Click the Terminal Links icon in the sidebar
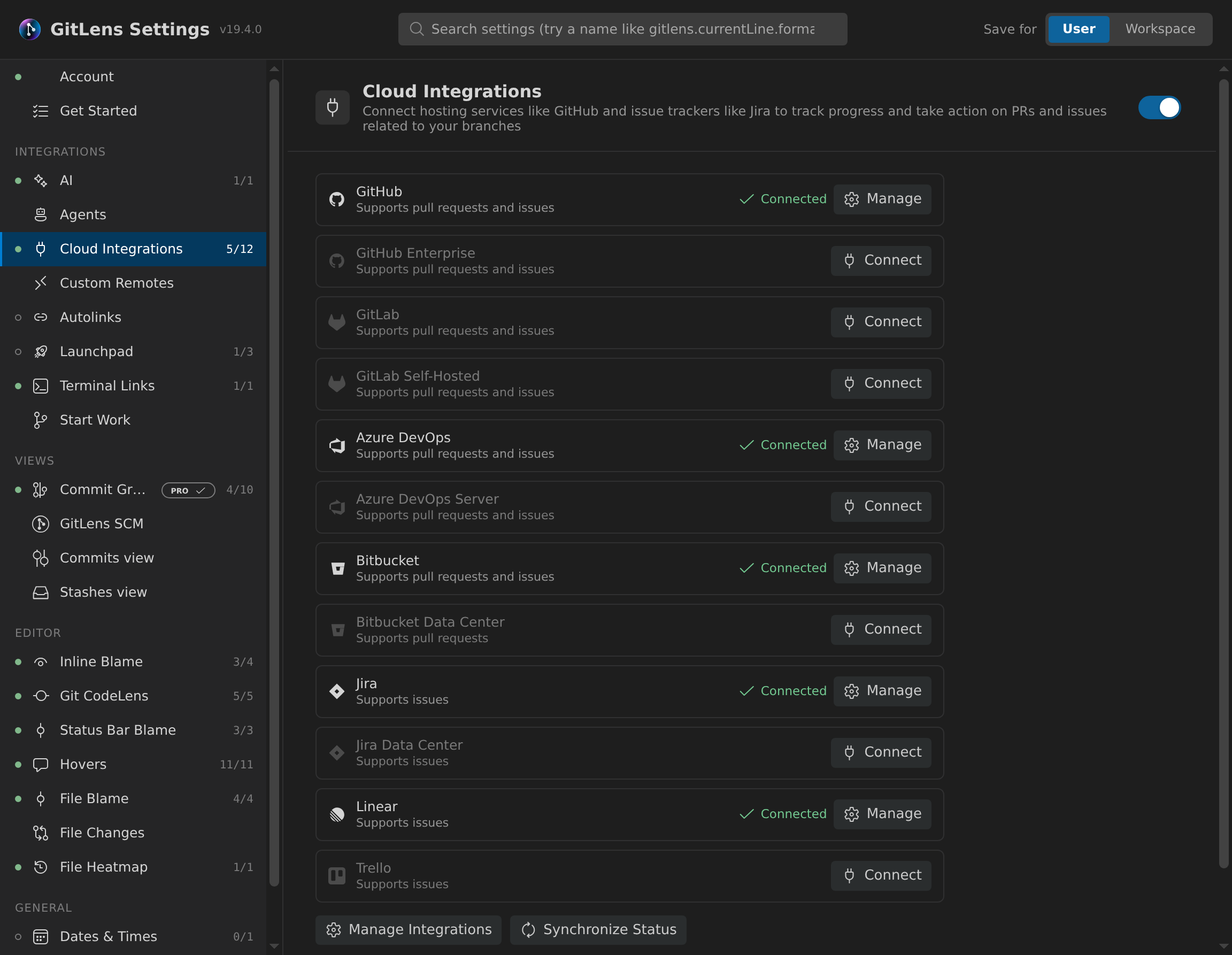1232x955 pixels. (41, 386)
